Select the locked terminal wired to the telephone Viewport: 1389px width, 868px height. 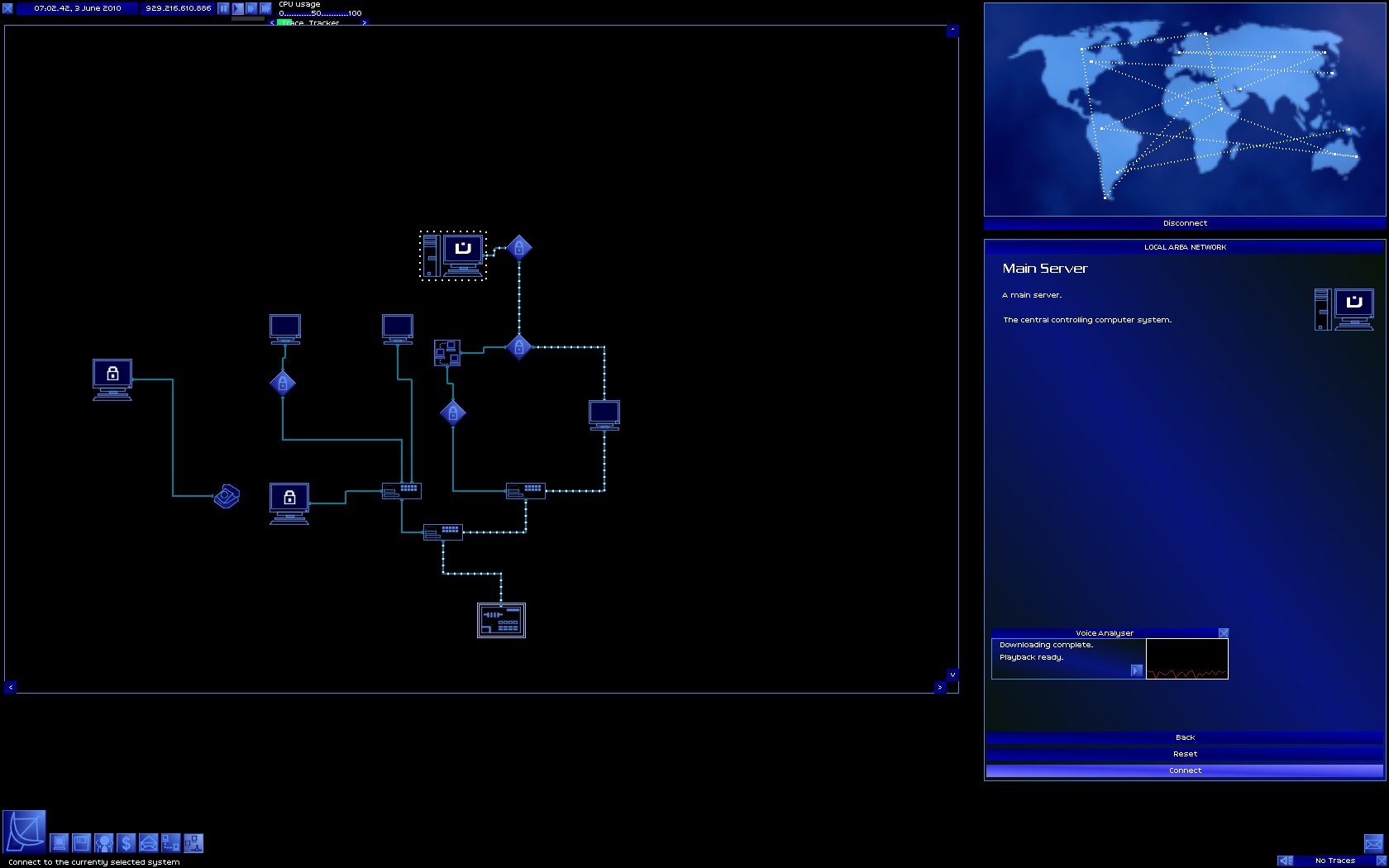coord(112,380)
